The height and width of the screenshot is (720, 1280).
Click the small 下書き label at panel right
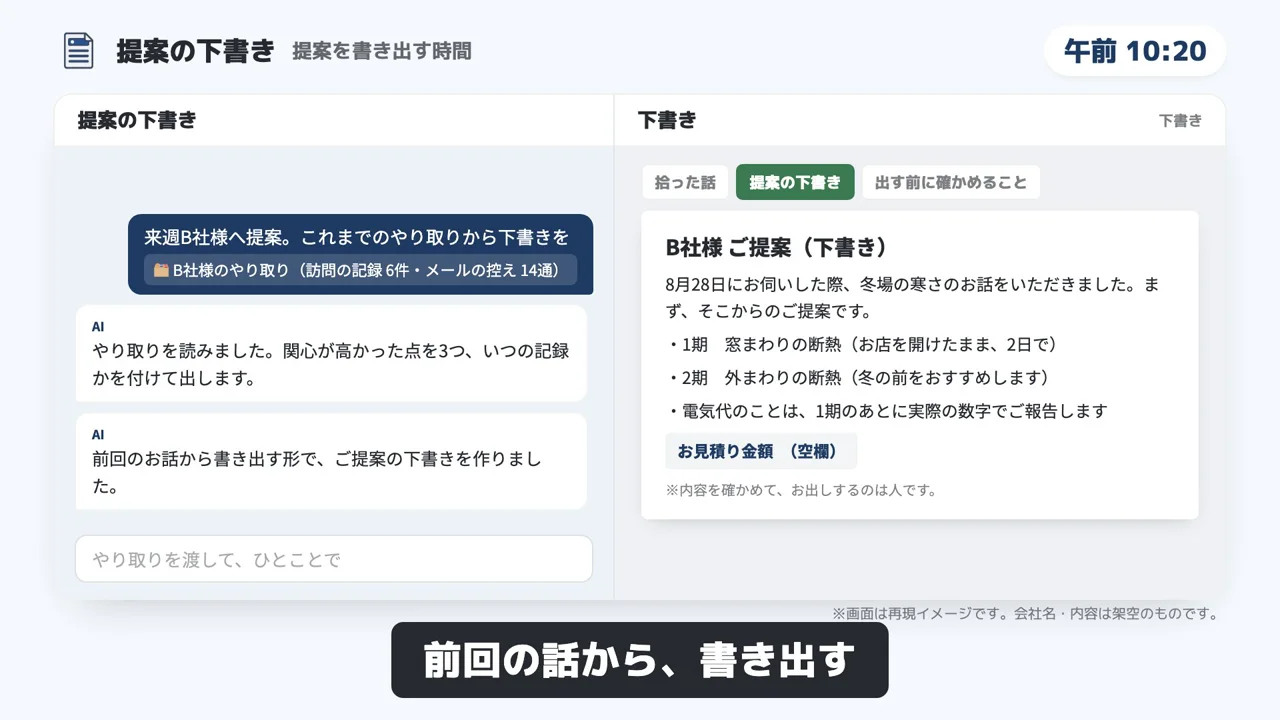[1180, 120]
